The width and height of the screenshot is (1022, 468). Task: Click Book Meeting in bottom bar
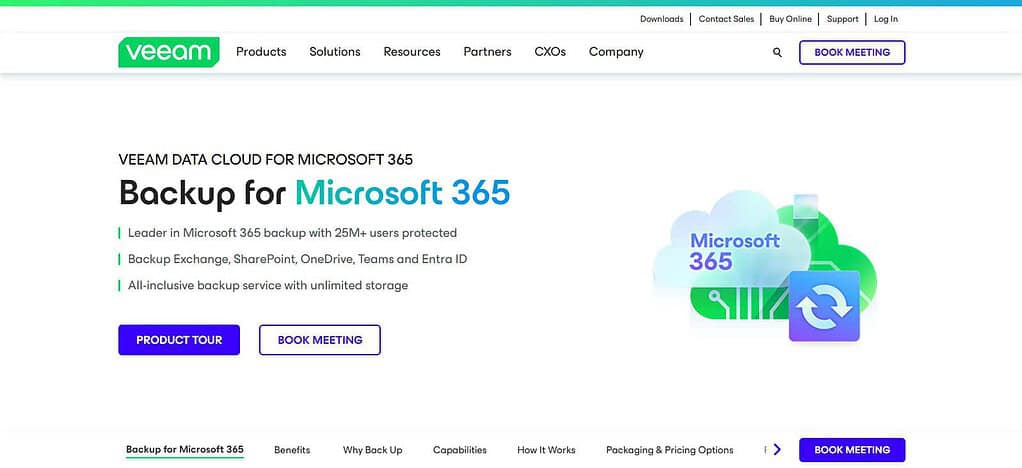coord(852,450)
